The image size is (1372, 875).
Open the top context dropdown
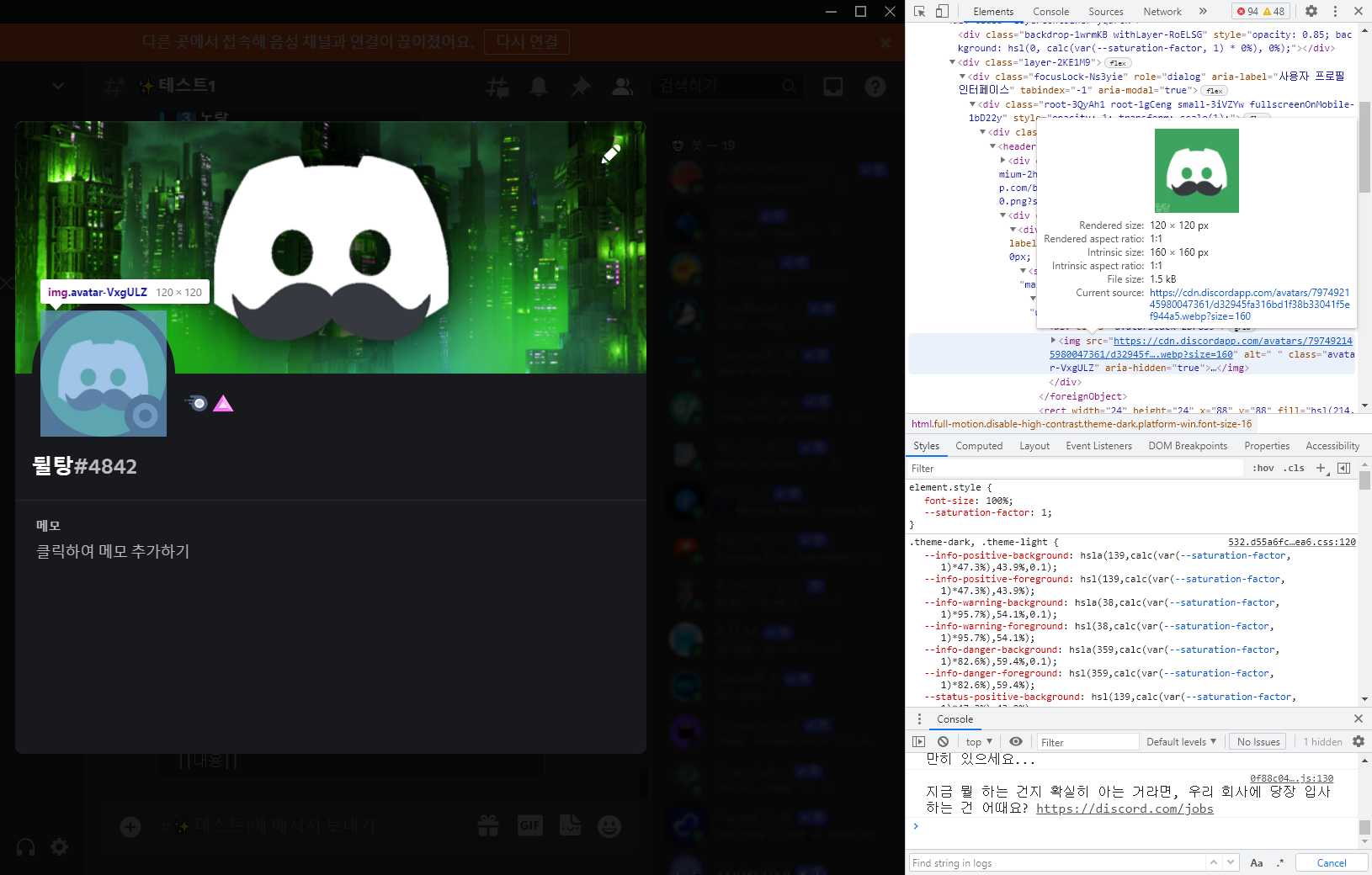(979, 742)
